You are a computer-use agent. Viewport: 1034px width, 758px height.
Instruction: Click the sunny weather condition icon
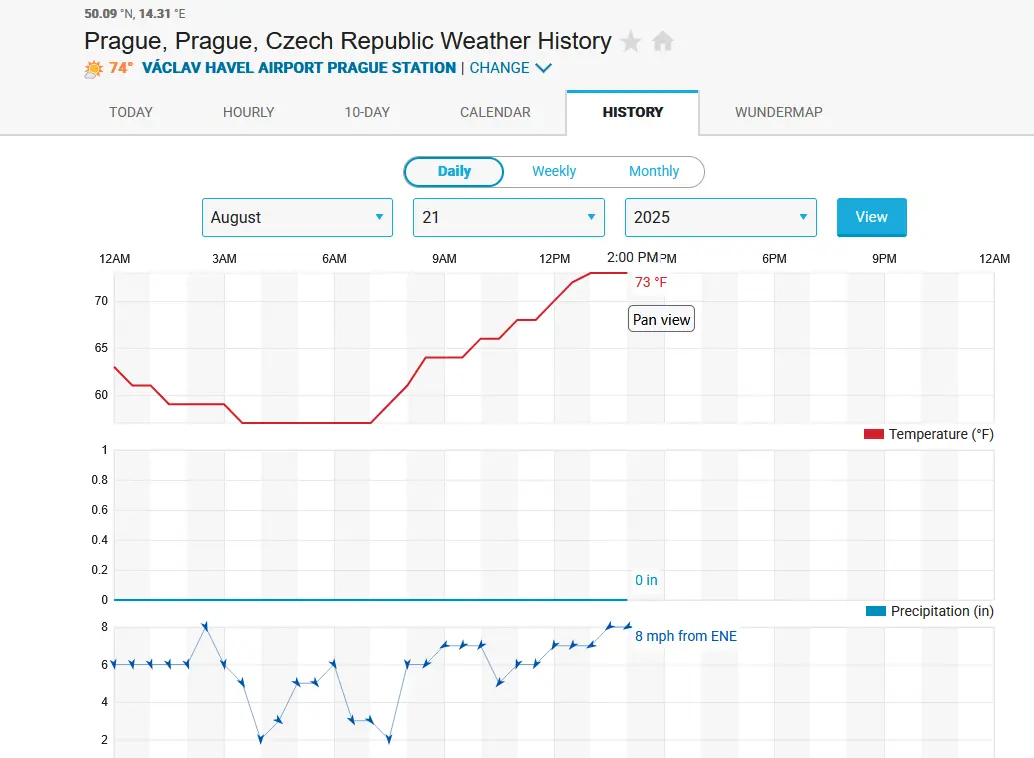click(93, 69)
